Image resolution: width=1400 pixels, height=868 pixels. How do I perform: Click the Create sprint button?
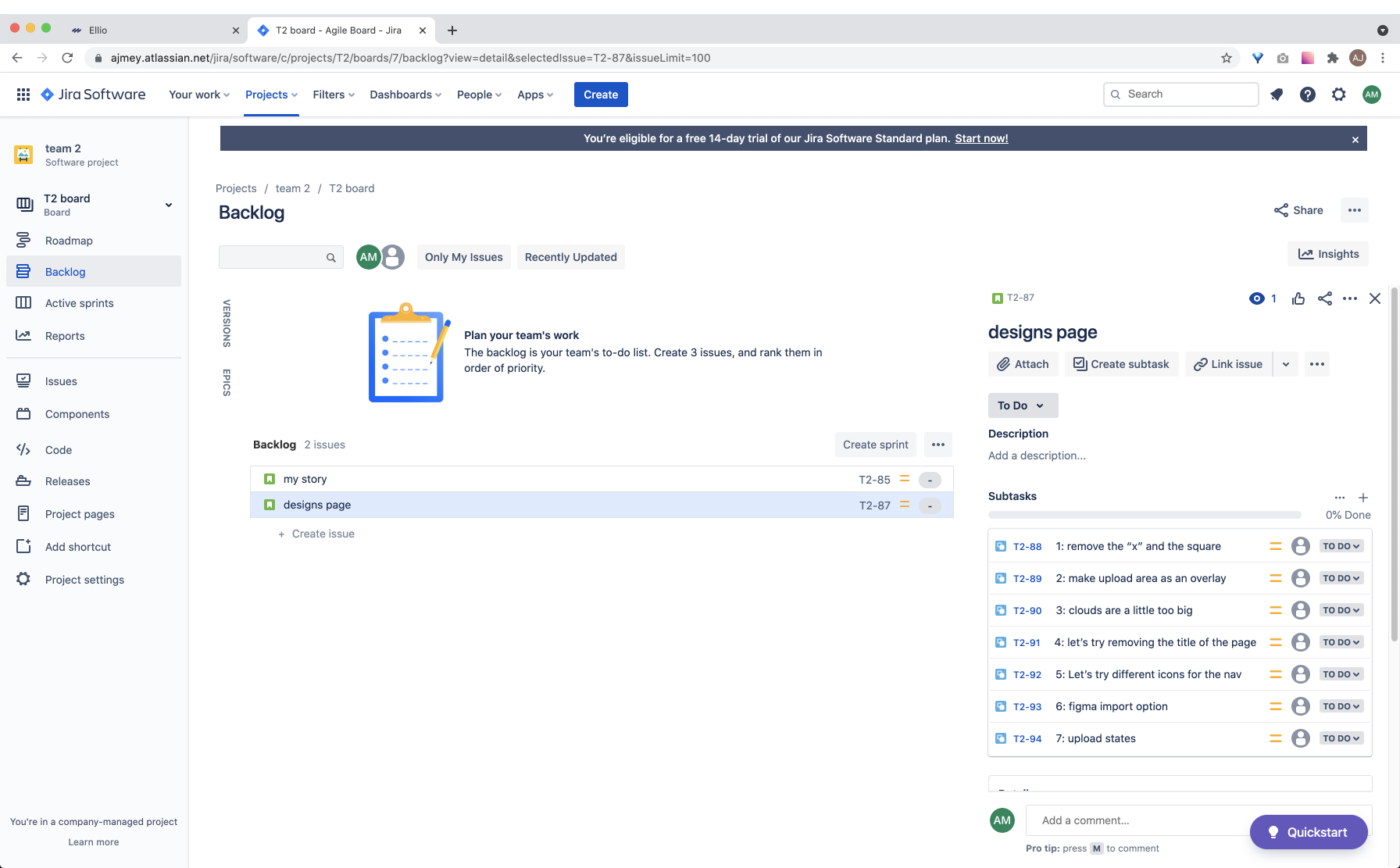[x=875, y=445]
